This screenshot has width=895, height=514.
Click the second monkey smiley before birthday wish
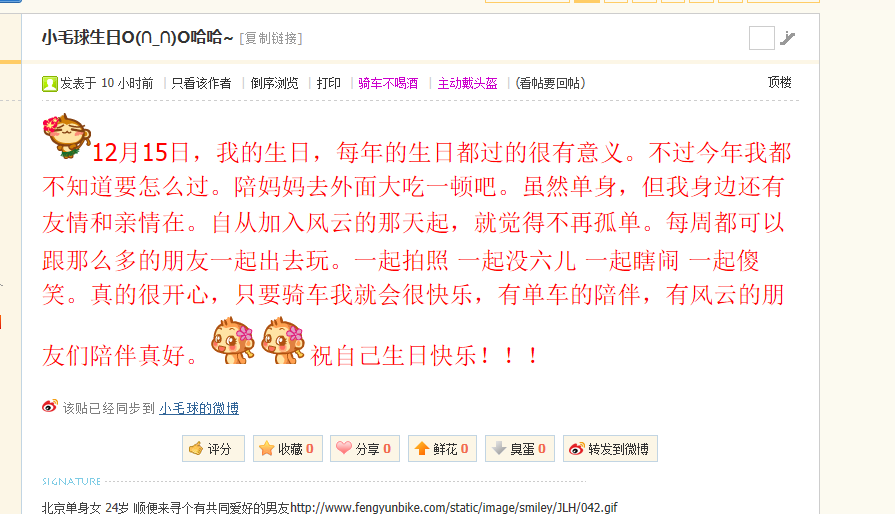(x=283, y=340)
